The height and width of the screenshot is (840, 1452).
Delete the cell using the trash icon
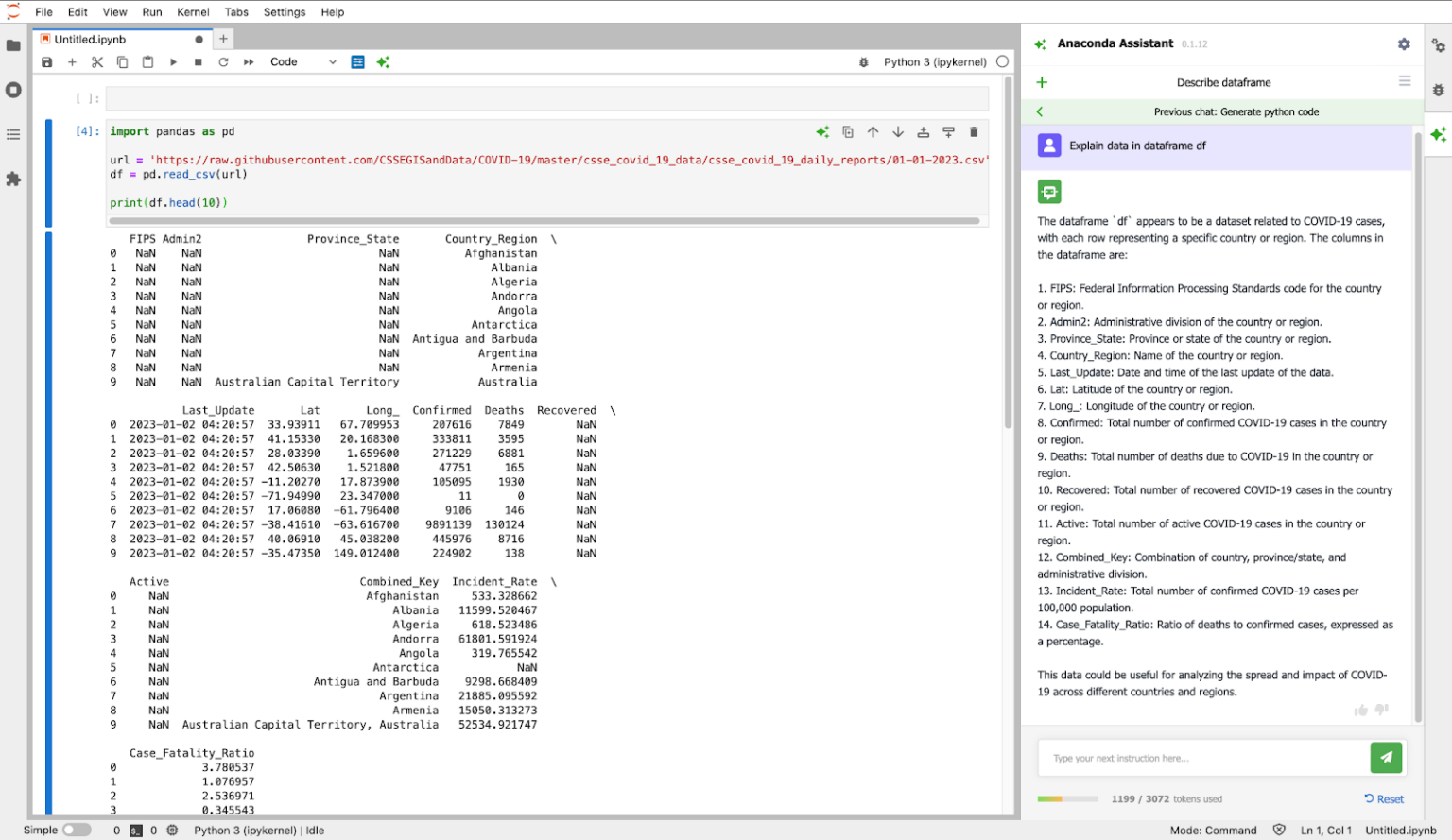pyautogui.click(x=974, y=131)
